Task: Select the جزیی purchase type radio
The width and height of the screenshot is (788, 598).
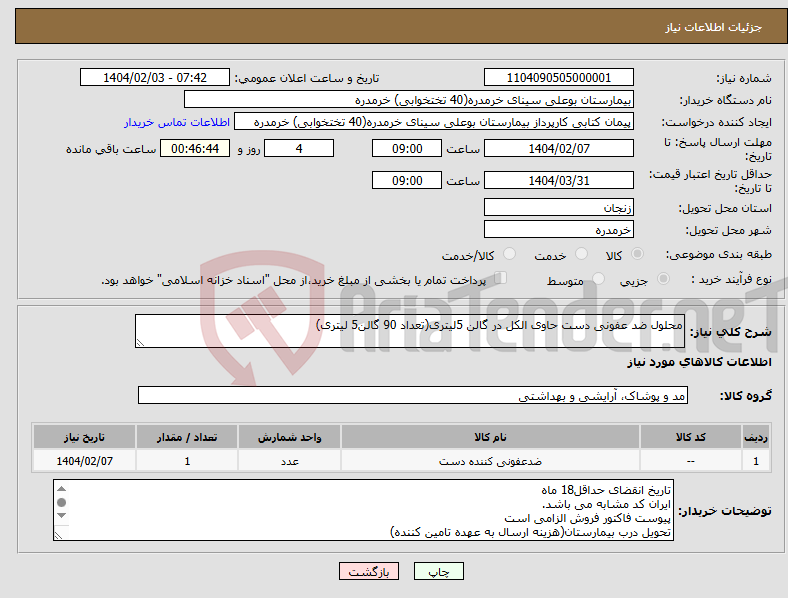Action: point(663,279)
